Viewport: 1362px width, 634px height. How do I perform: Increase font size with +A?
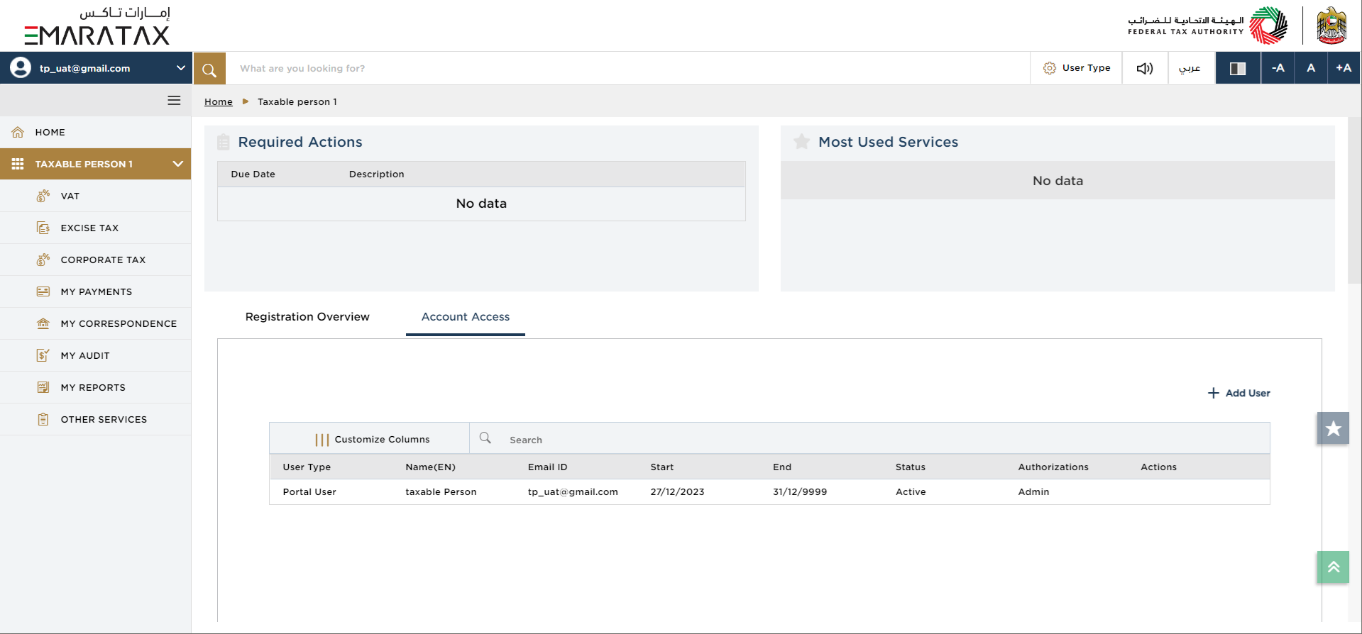(x=1343, y=68)
